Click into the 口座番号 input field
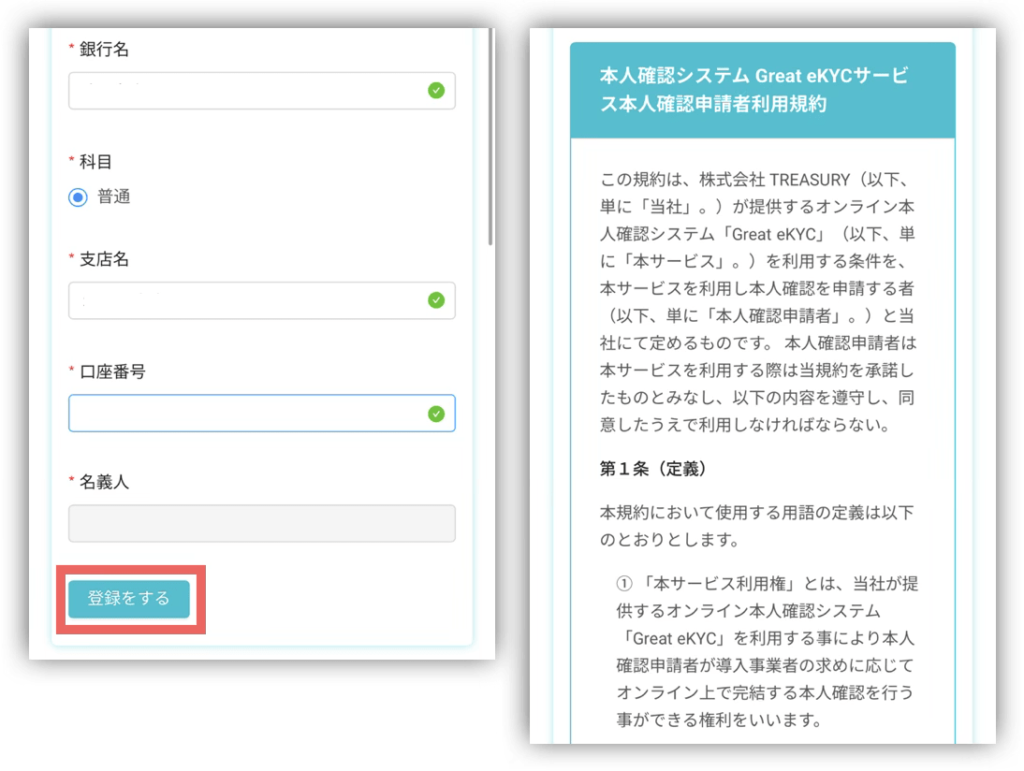Screen dimensions: 1024x771 [x=245, y=413]
